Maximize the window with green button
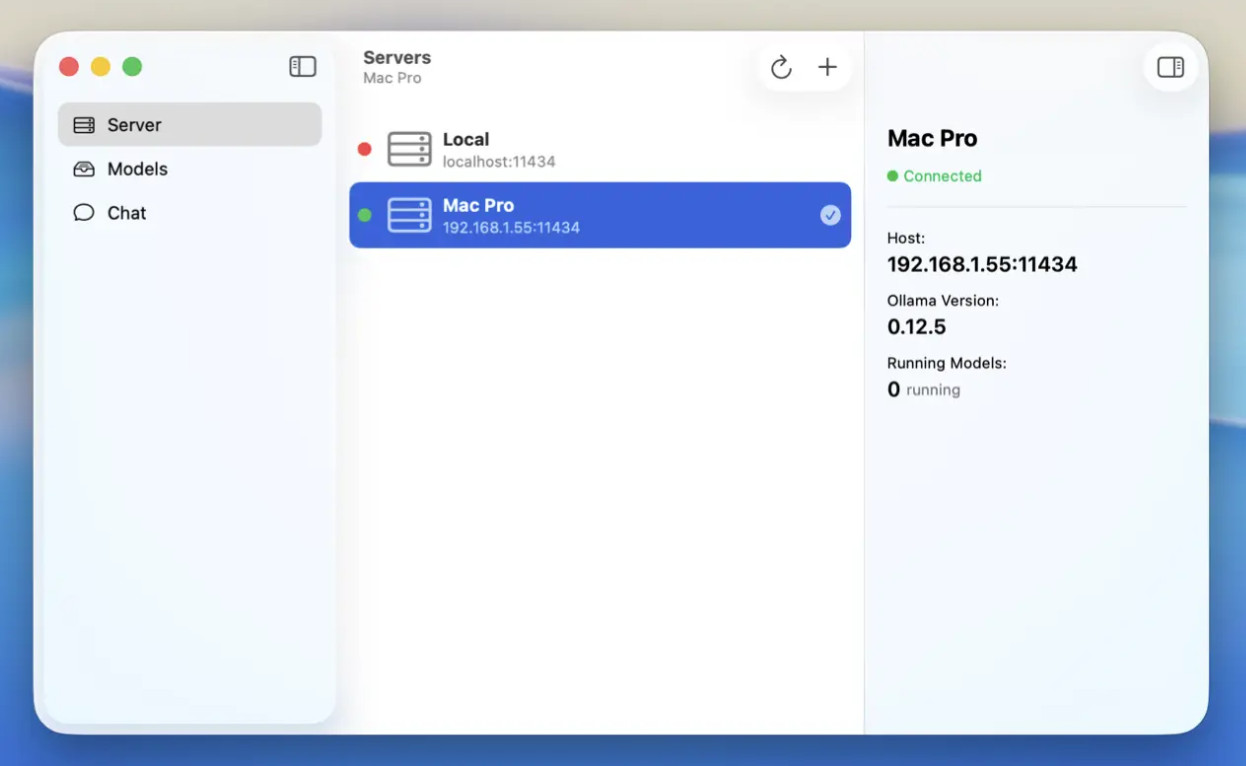Image resolution: width=1246 pixels, height=766 pixels. pos(132,67)
